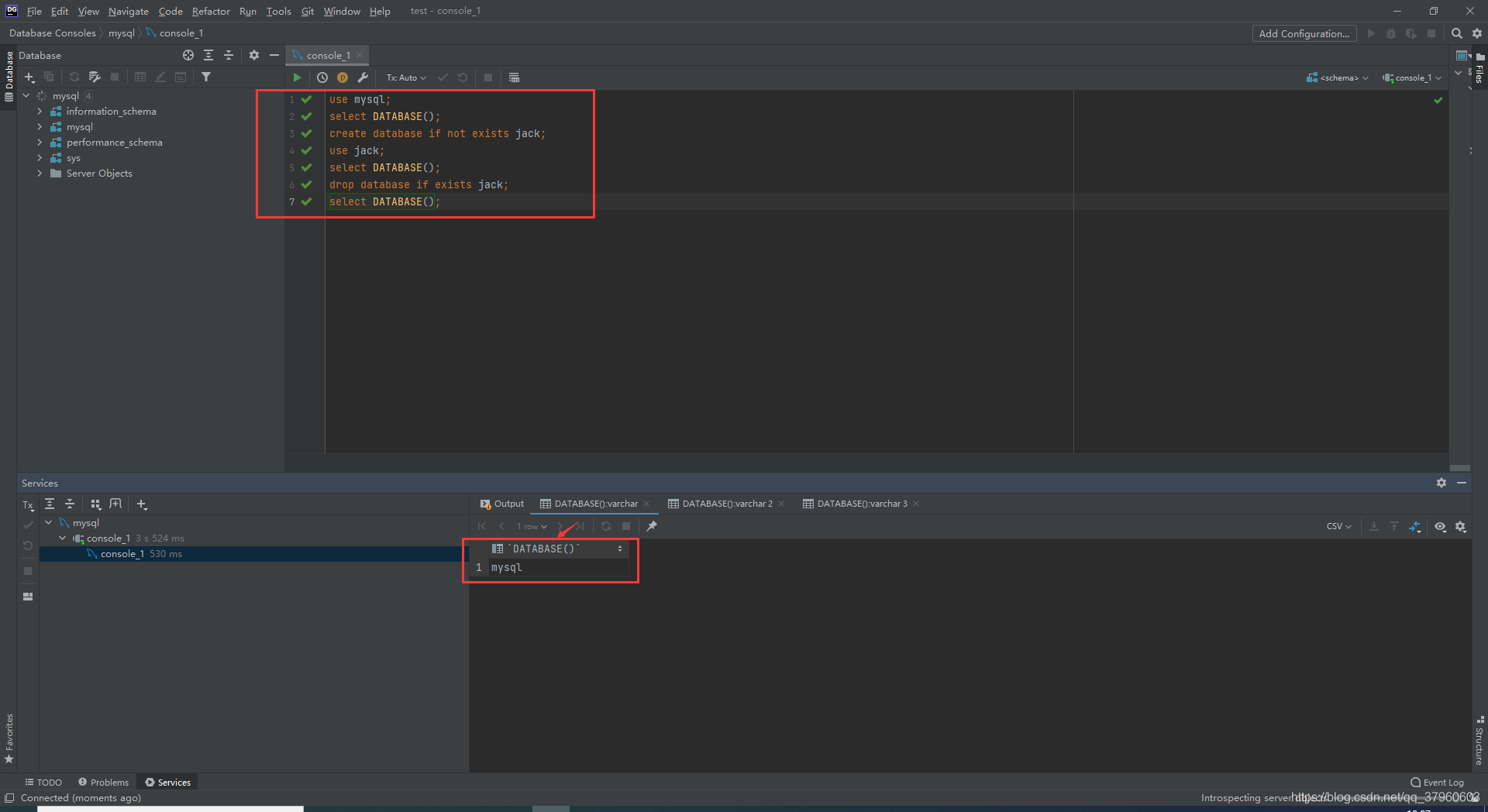Open the console_1 session dropdown

coord(1411,77)
